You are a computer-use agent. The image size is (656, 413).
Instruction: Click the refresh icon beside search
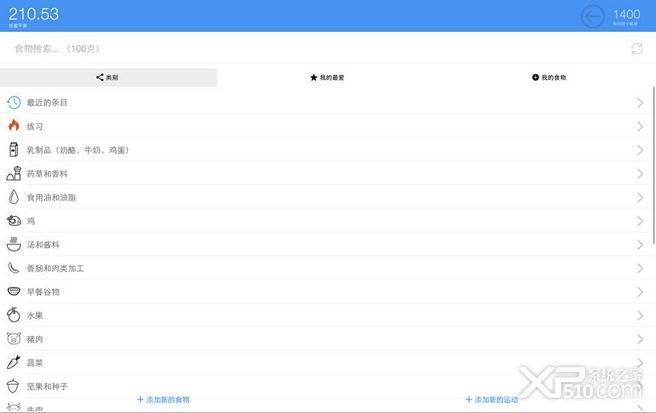[x=637, y=49]
